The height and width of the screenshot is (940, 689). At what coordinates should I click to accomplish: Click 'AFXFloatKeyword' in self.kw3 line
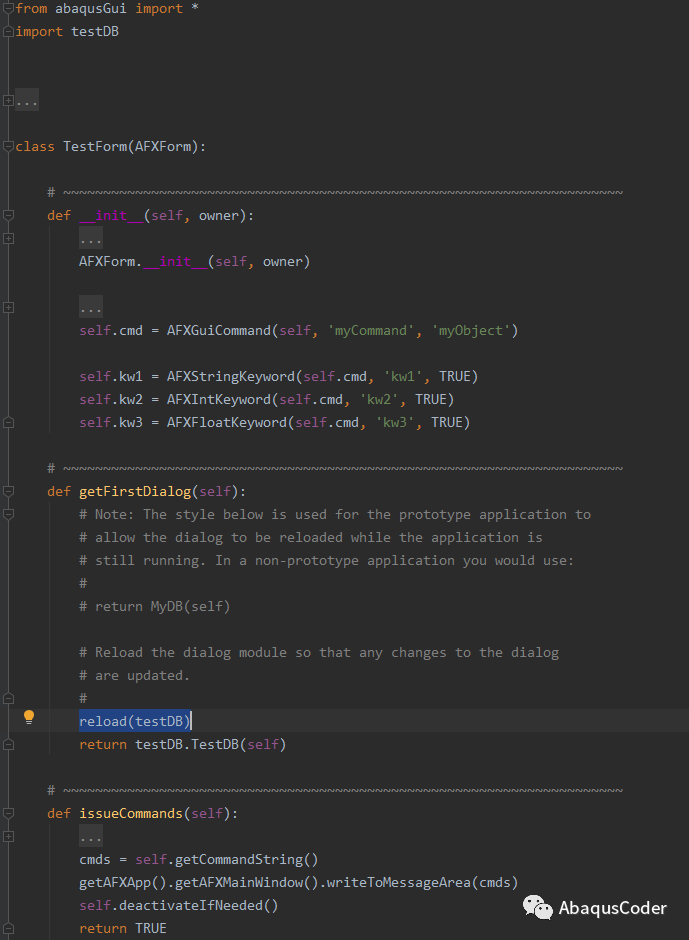[227, 423]
